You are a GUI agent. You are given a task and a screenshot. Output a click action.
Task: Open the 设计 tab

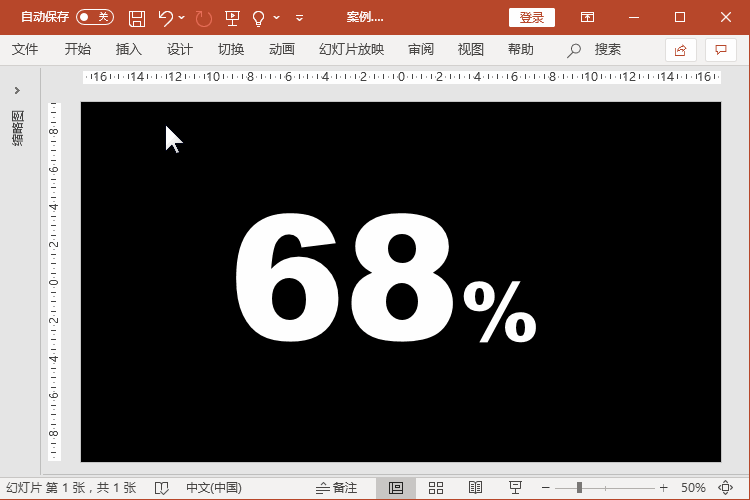(180, 49)
